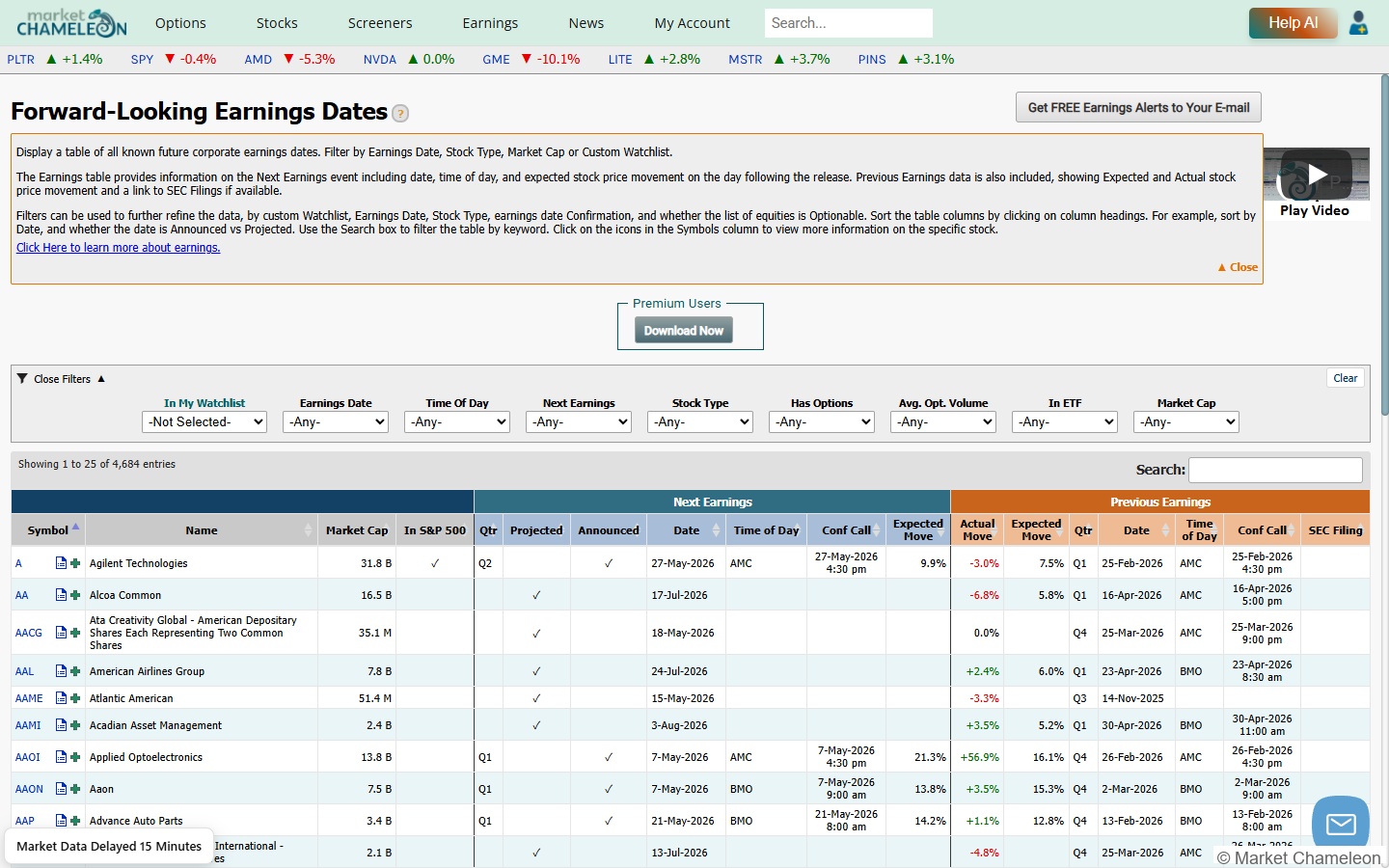
Task: Click green plus icon for AACG
Action: (x=75, y=633)
